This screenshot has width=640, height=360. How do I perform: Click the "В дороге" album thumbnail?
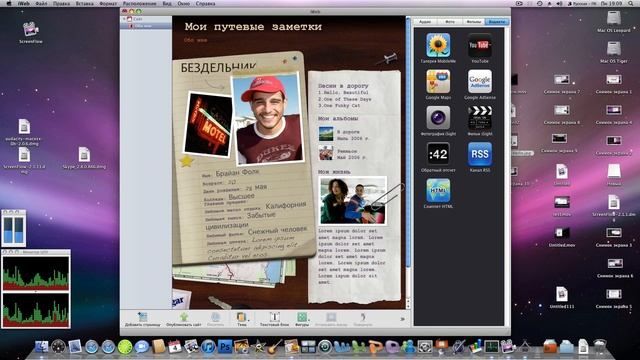[326, 133]
